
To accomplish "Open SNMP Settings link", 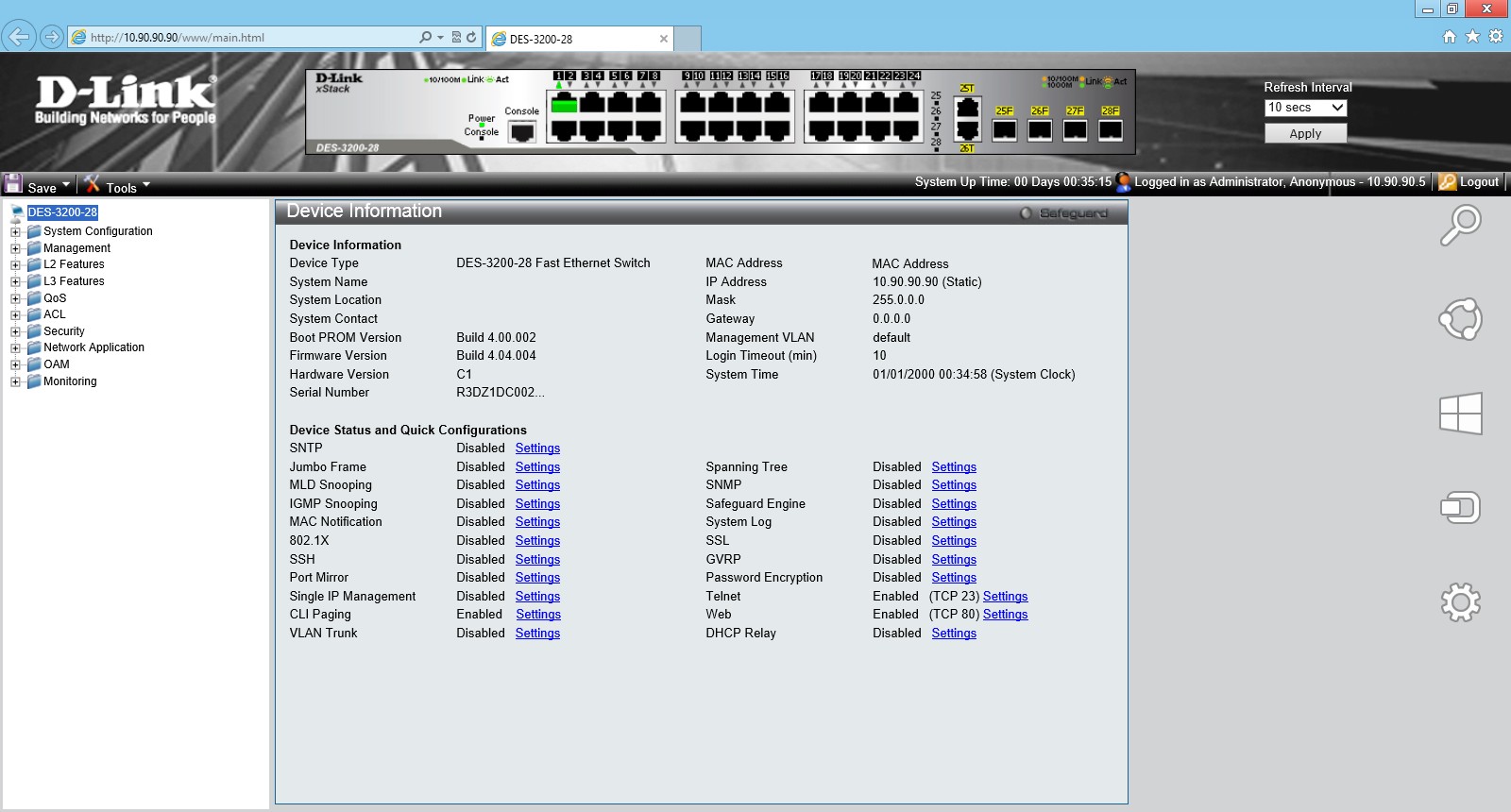I will coord(954,485).
